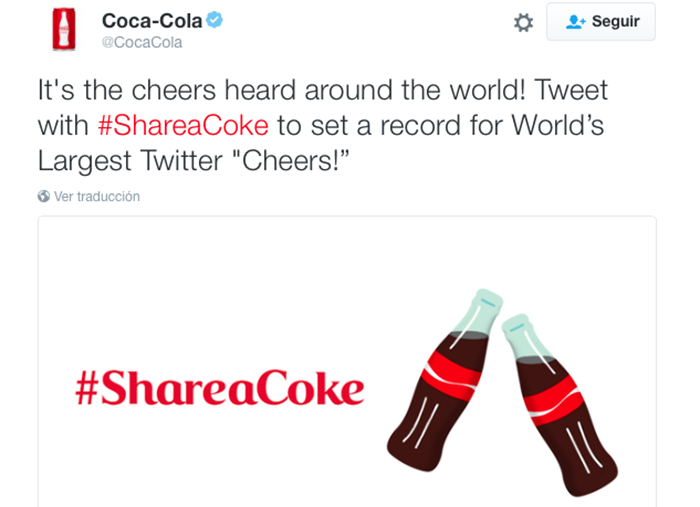
Task: Click the Seguir follow button
Action: (601, 21)
